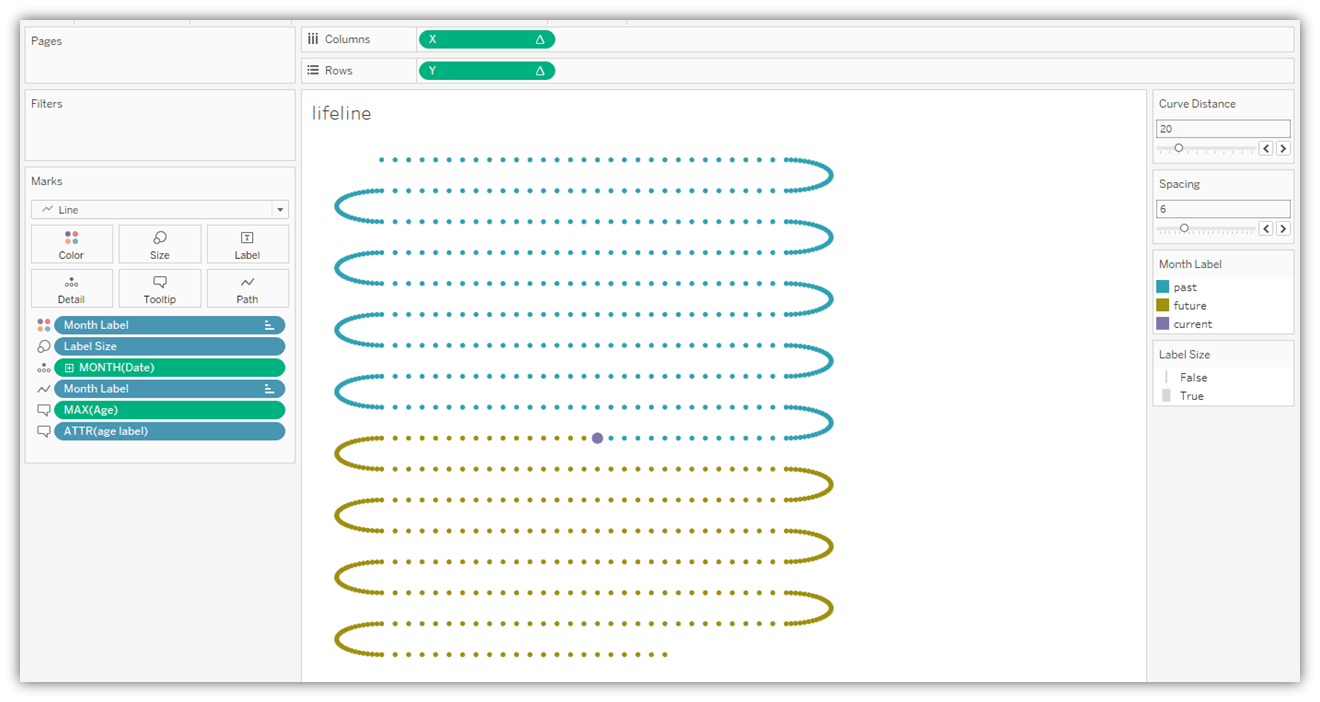1320x702 pixels.
Task: Click the Y pill on Rows shelf
Action: [486, 71]
